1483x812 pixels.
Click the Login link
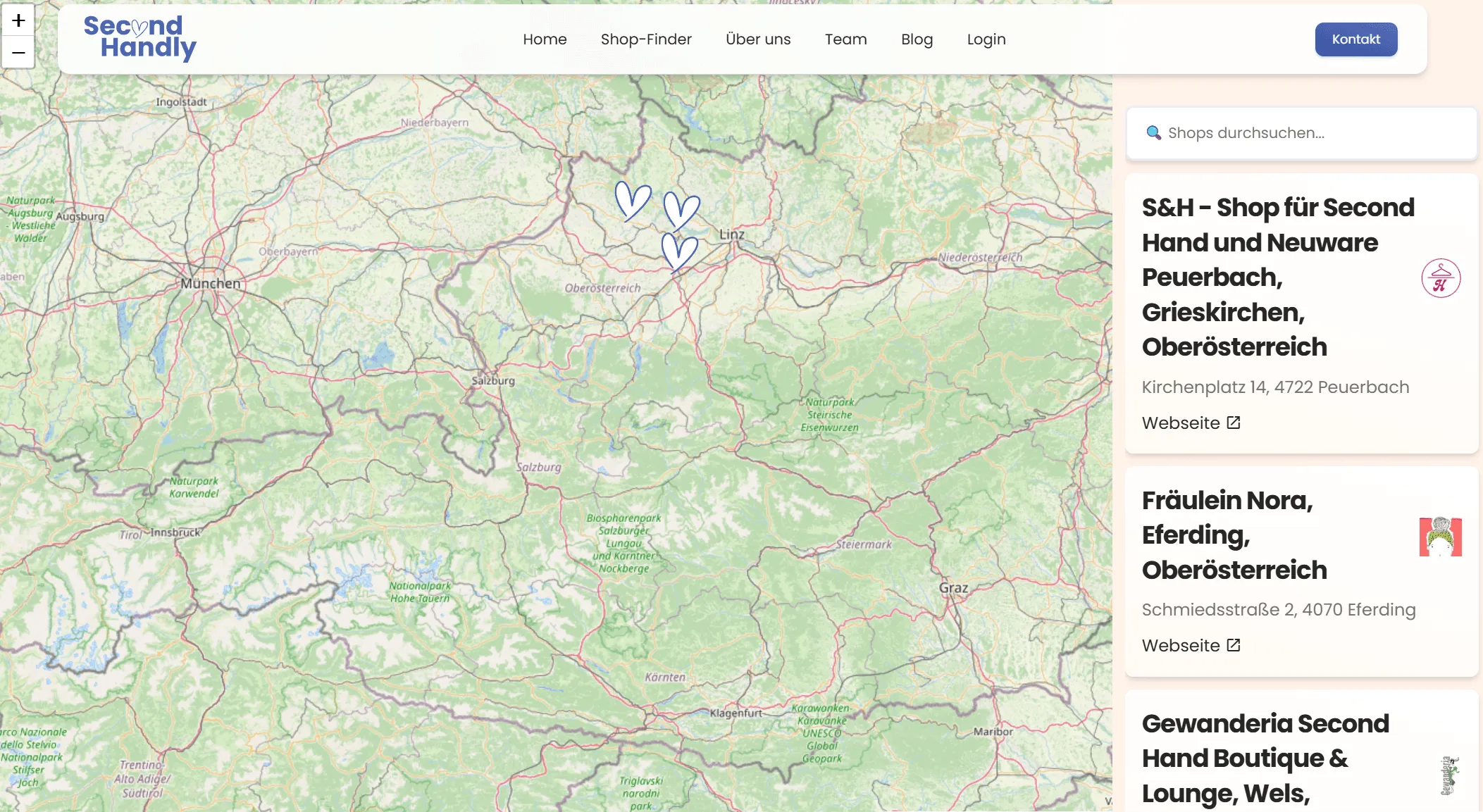[x=986, y=39]
